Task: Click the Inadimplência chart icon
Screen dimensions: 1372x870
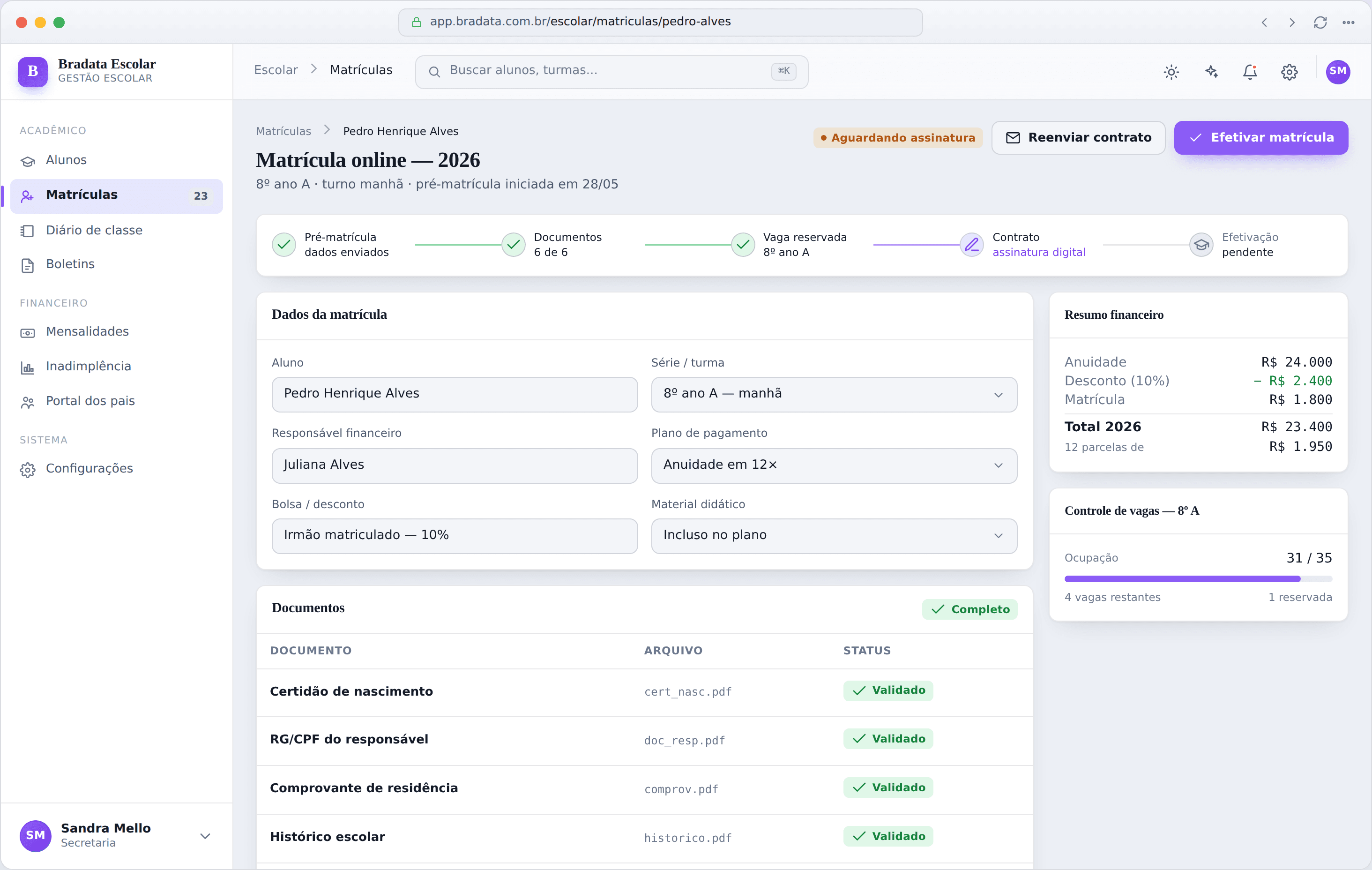Action: point(27,367)
